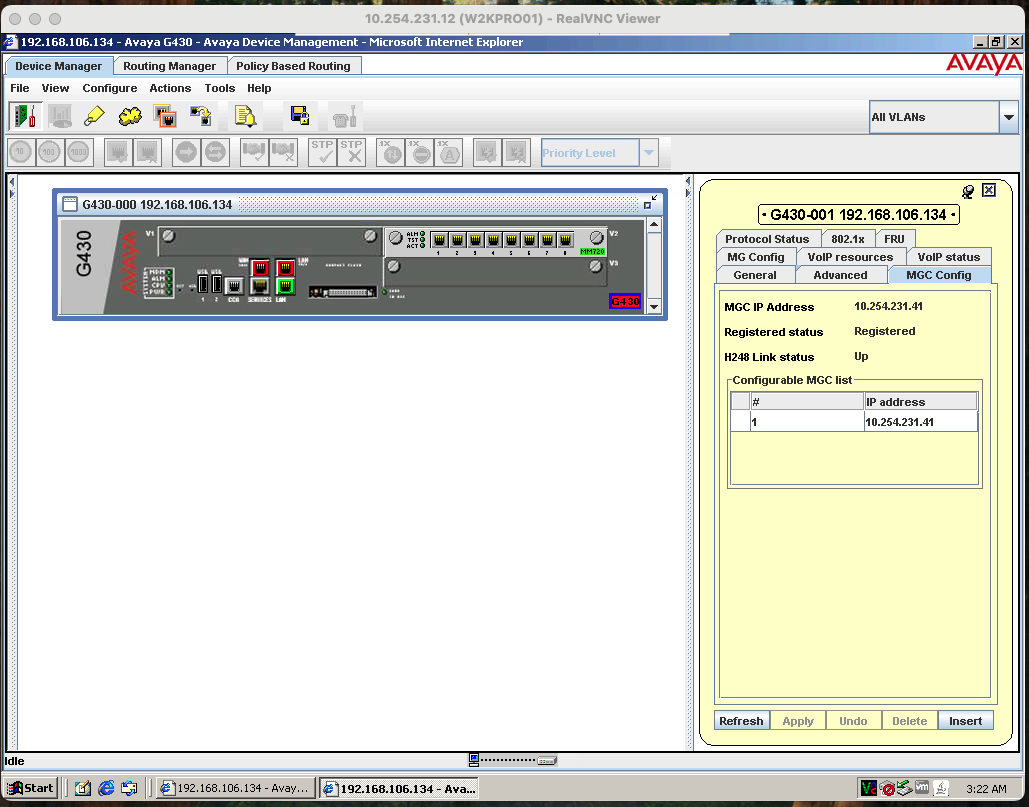The height and width of the screenshot is (807, 1029).
Task: Select the Device Manager tab
Action: pos(58,66)
